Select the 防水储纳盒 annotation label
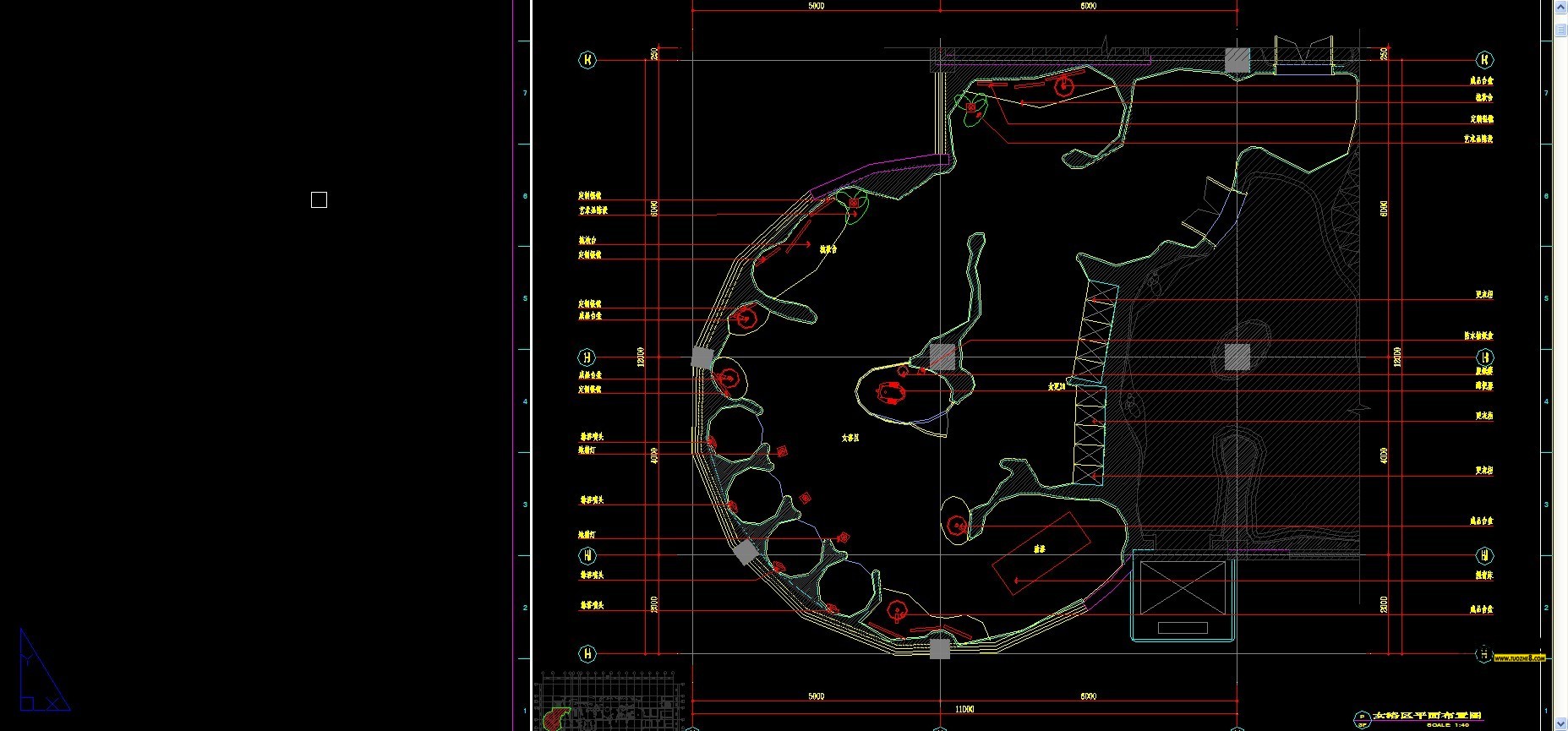 pyautogui.click(x=1478, y=335)
